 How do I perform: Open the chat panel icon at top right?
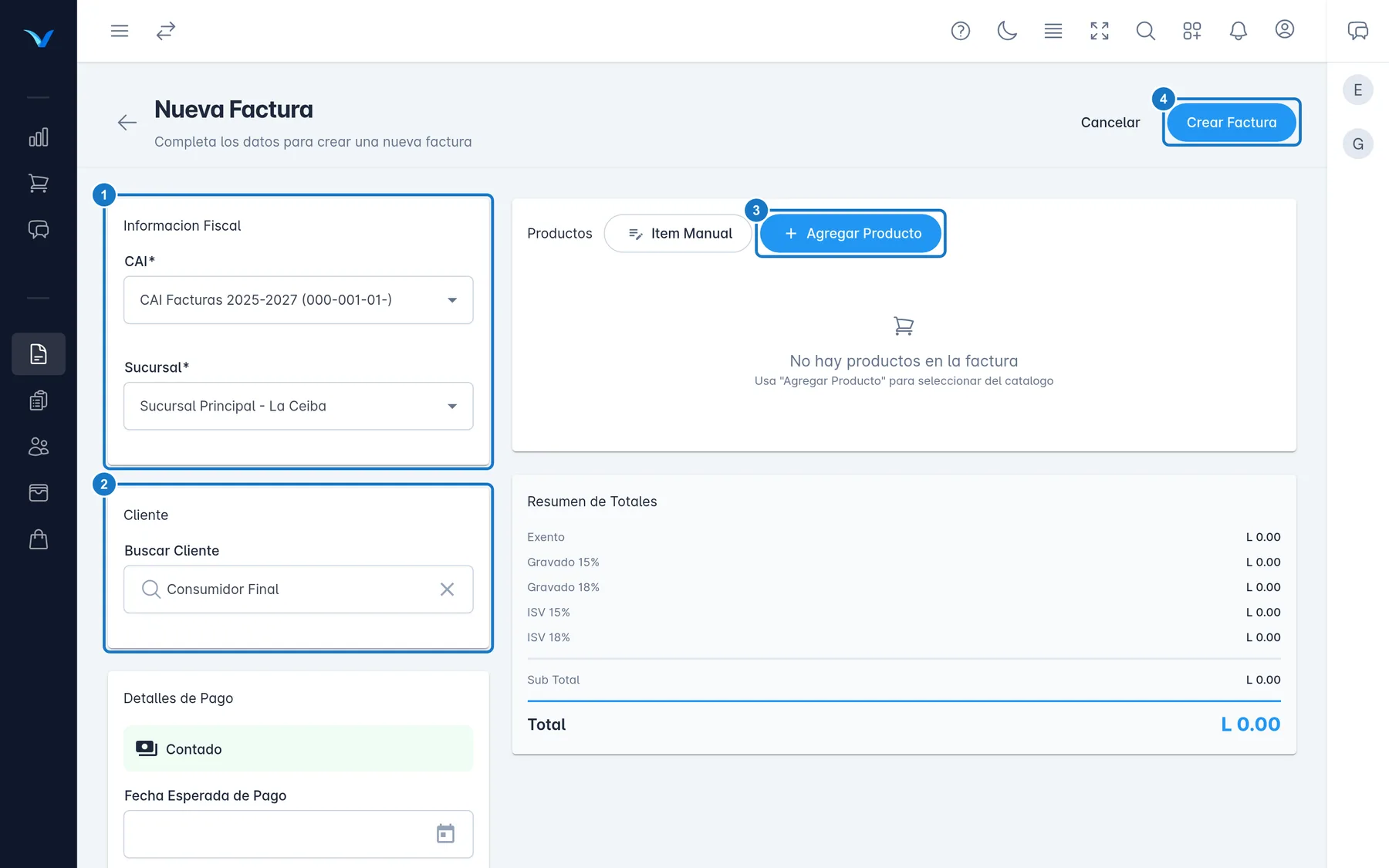1358,31
